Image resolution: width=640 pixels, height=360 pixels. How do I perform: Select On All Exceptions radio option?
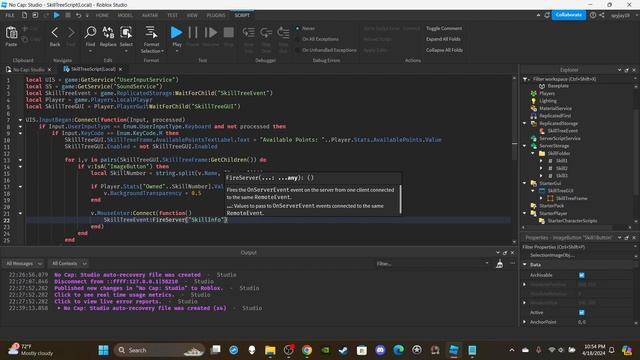(298, 39)
